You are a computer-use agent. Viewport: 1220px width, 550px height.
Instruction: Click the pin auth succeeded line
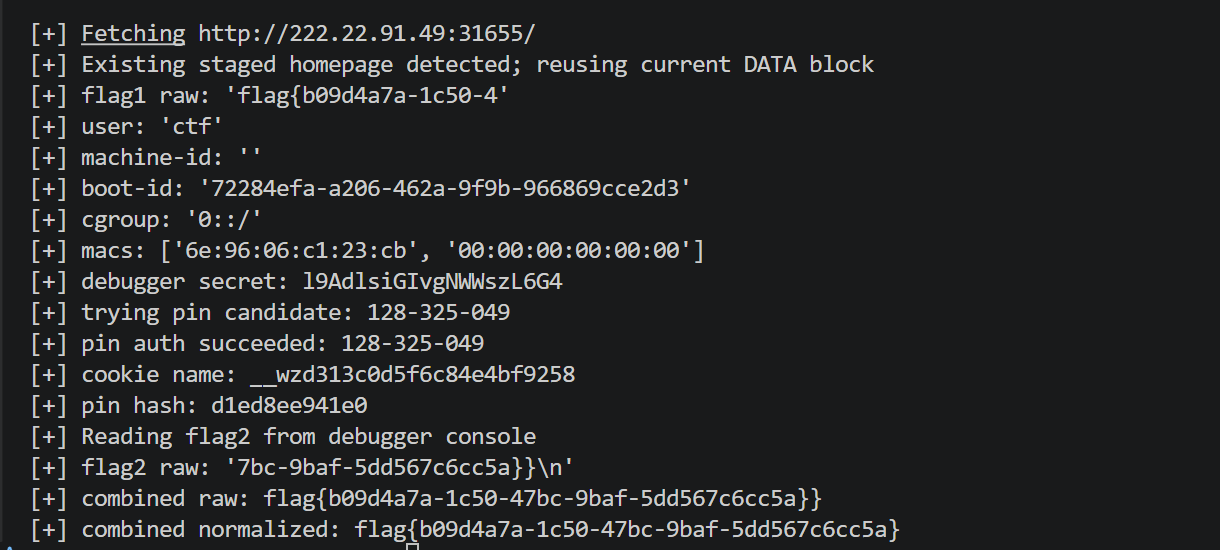pos(282,344)
